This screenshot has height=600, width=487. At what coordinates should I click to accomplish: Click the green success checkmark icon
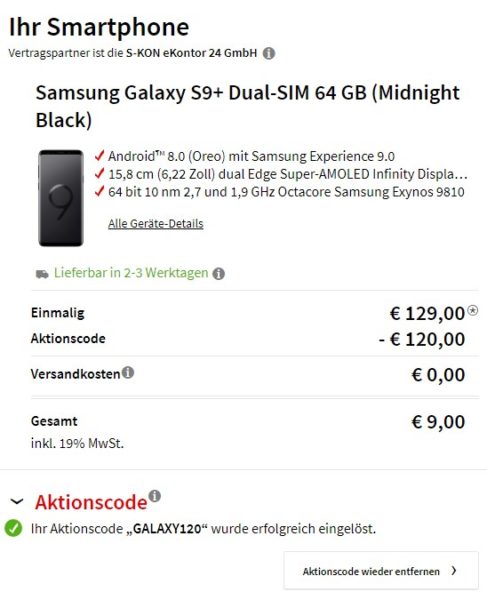click(x=13, y=528)
